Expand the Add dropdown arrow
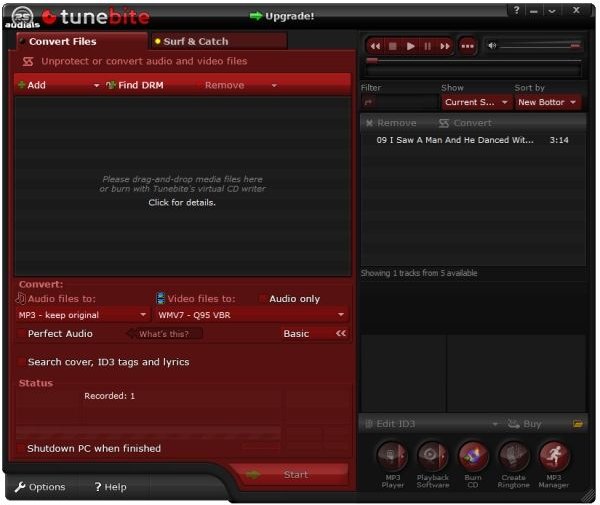Screen dimensions: 600x505 tap(96, 85)
